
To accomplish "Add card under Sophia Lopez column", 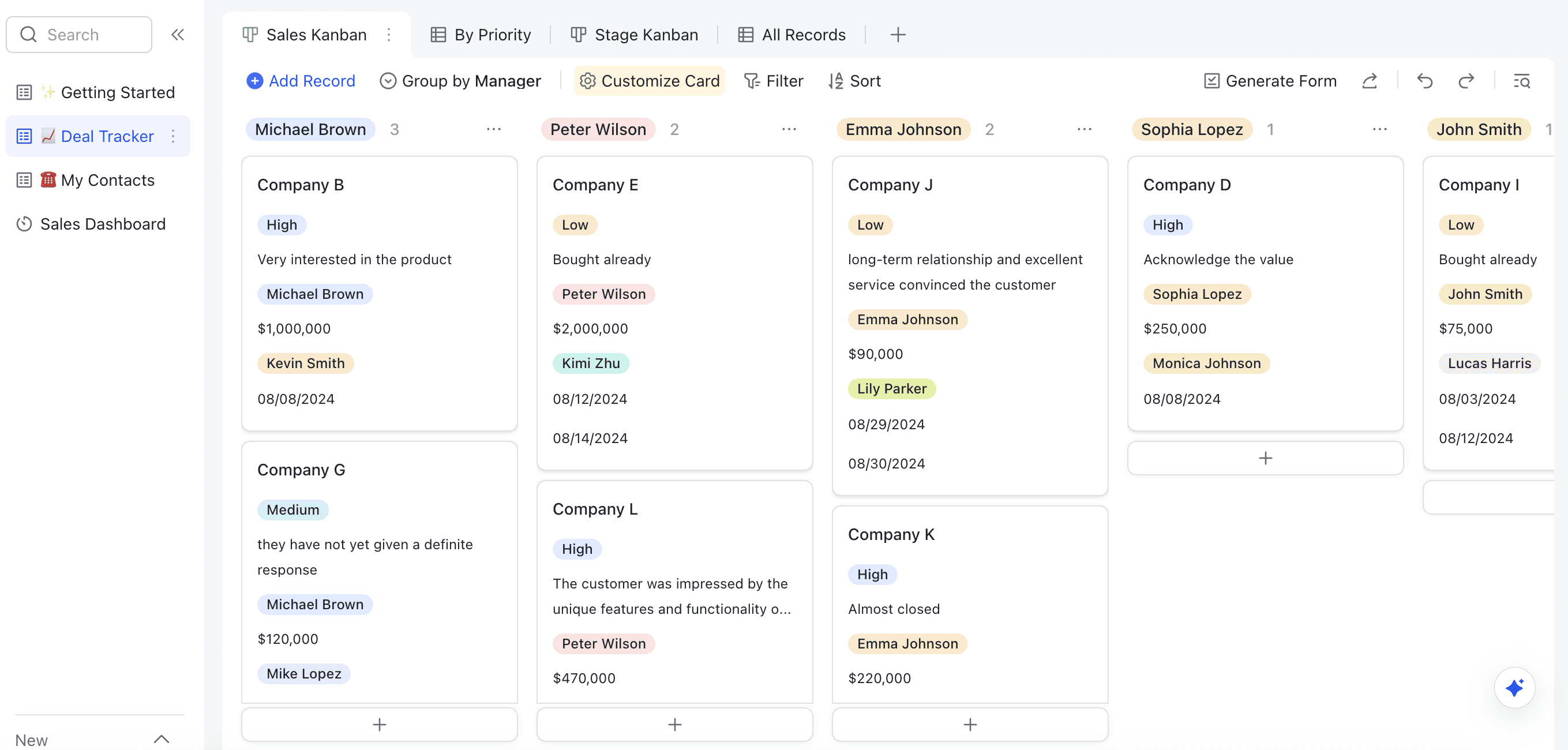I will point(1265,458).
